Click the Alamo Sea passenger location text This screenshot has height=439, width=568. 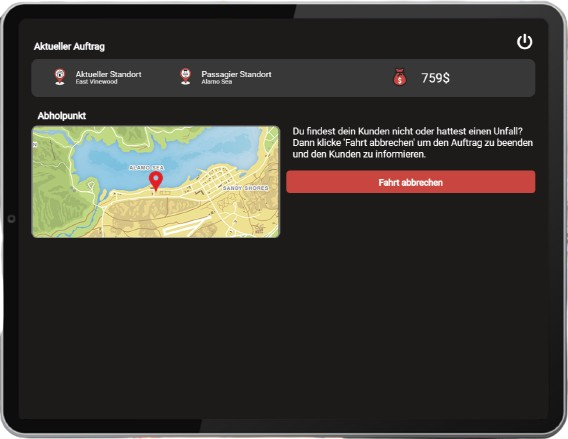(217, 82)
